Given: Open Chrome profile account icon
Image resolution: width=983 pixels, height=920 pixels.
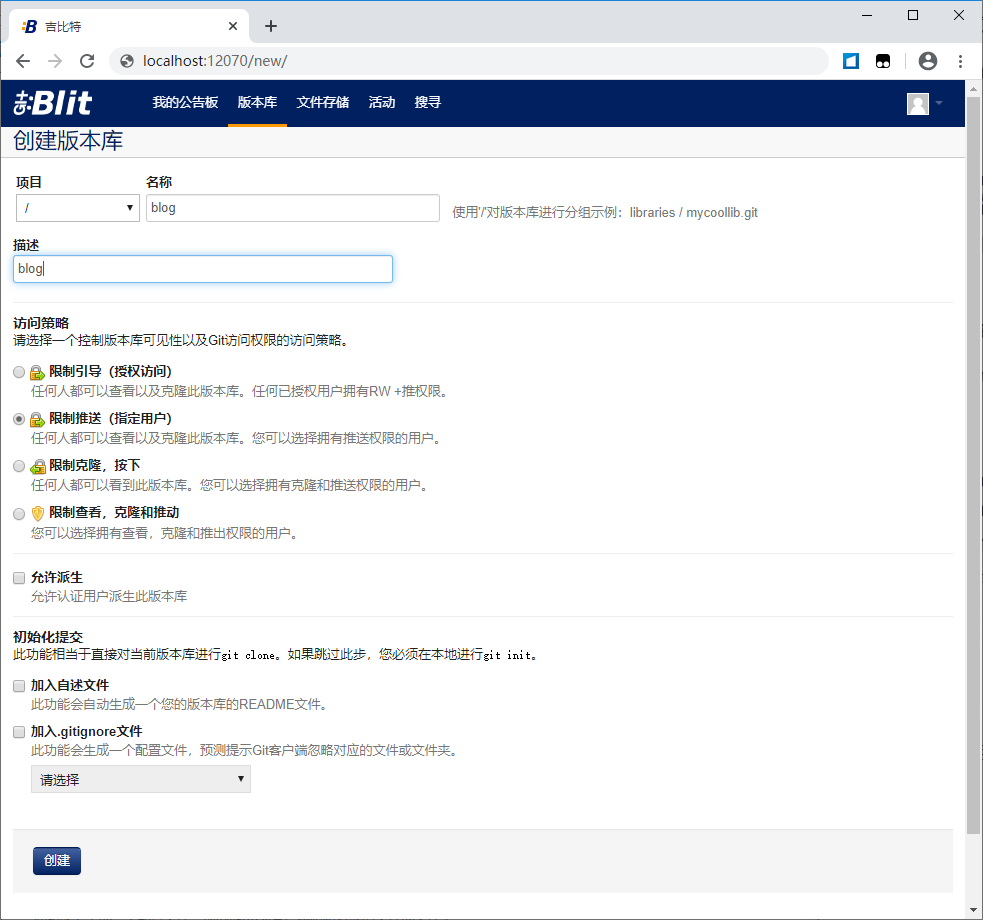Looking at the screenshot, I should pos(927,61).
